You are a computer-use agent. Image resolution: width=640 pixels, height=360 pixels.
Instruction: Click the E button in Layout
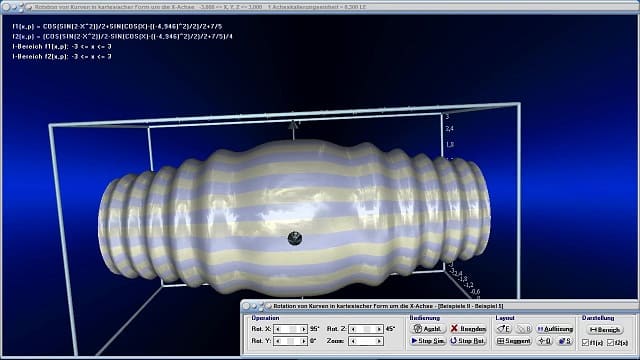coord(504,329)
